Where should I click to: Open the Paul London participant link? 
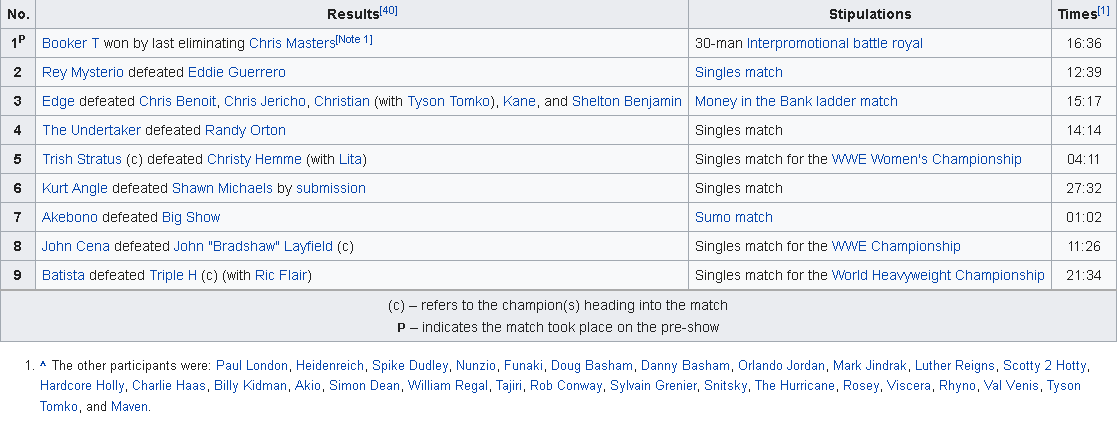pos(251,366)
